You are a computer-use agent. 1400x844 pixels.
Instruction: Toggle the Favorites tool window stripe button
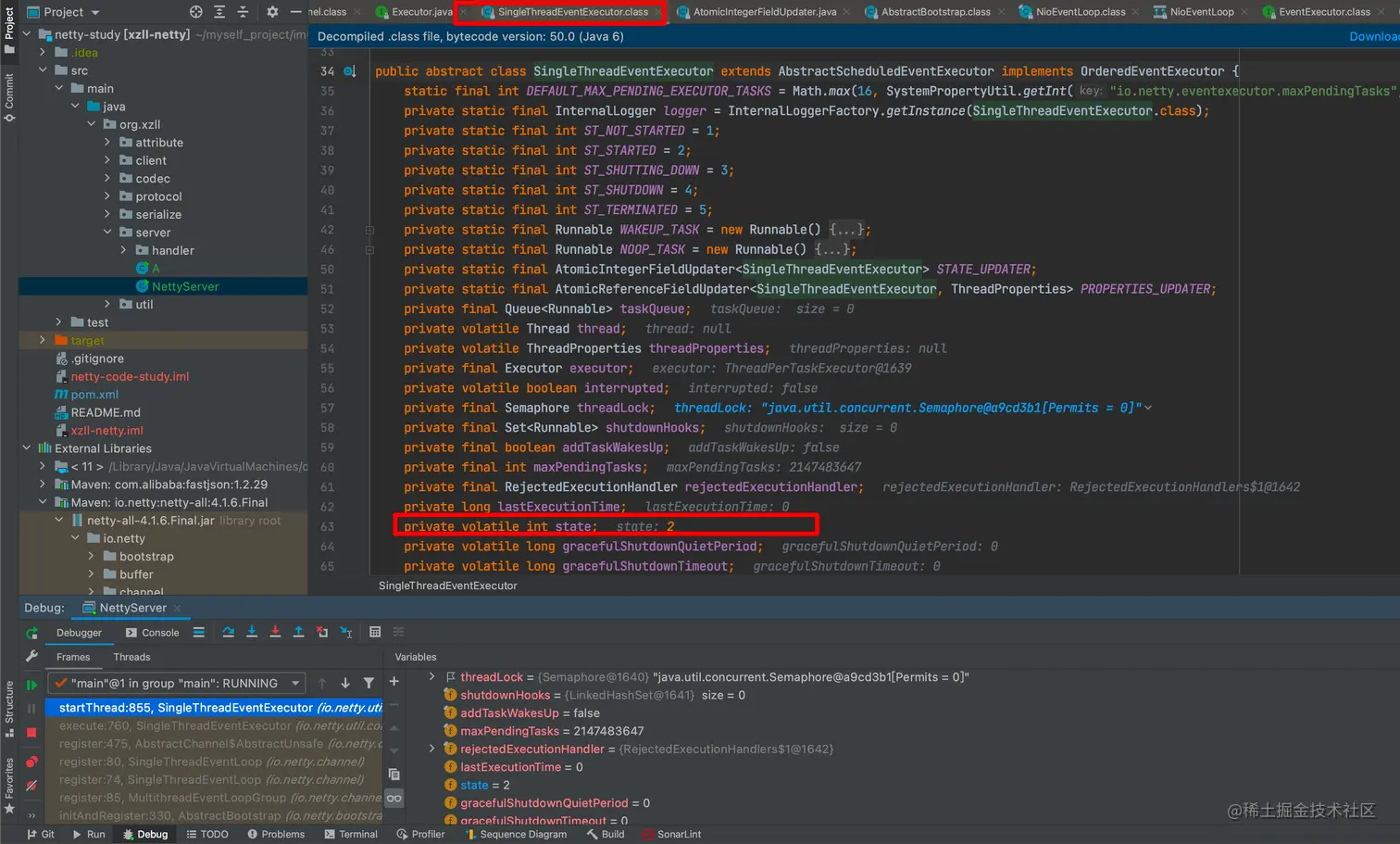[x=9, y=786]
